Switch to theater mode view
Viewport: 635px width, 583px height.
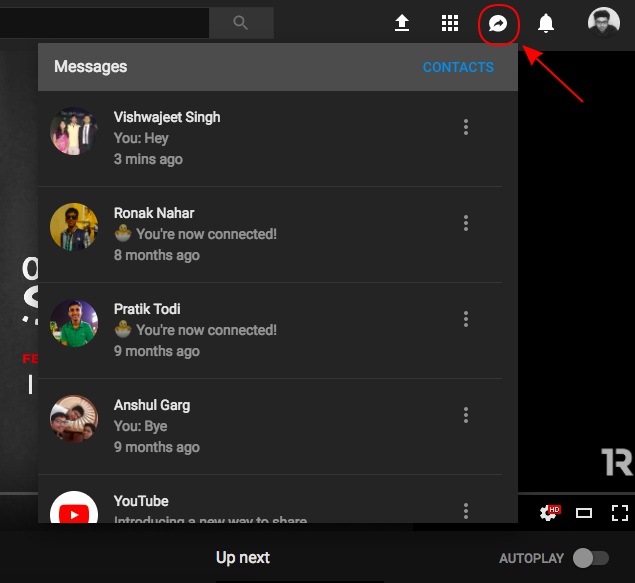[x=584, y=513]
